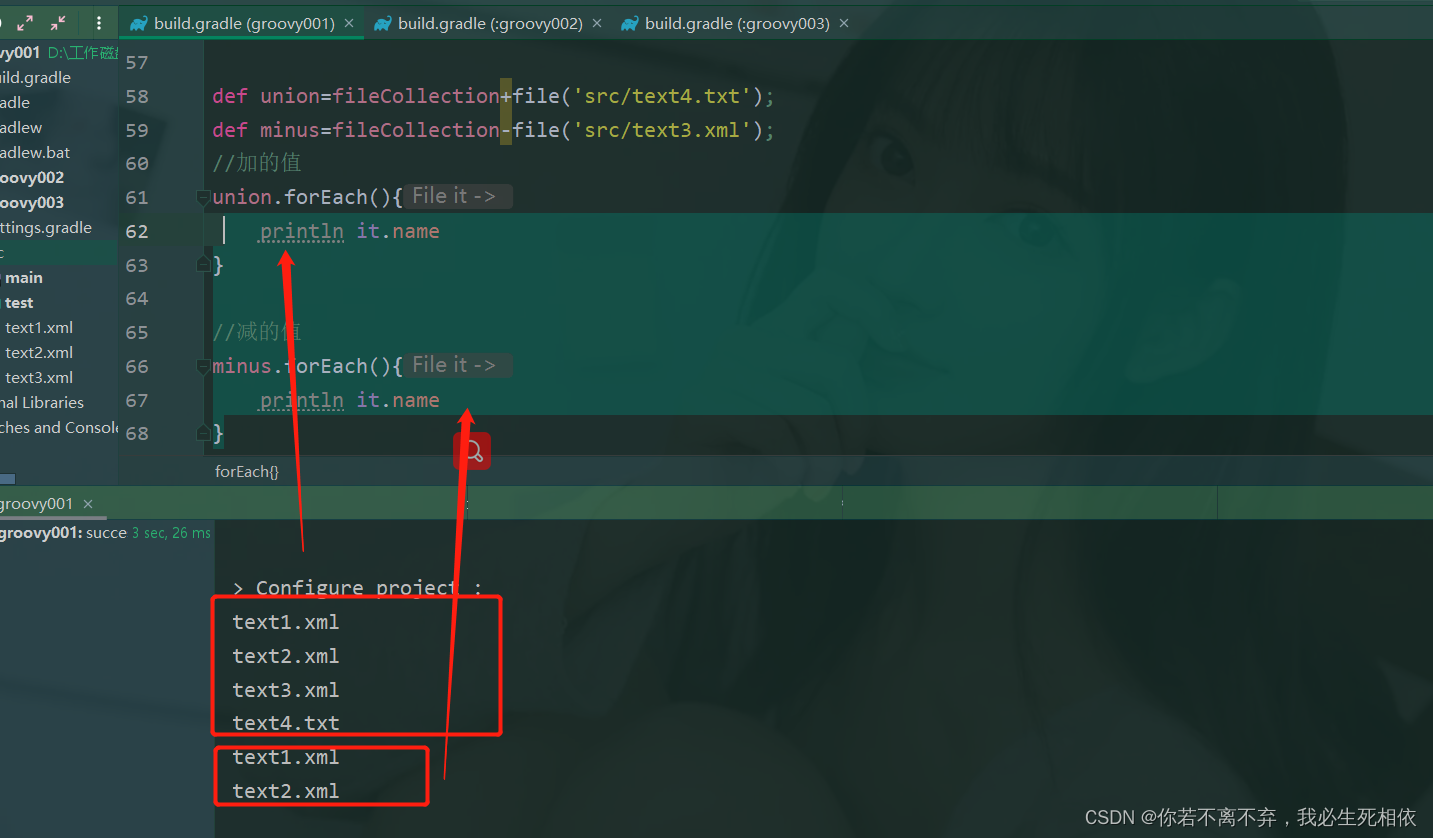Click the text4.txt line in console output

pyautogui.click(x=286, y=722)
